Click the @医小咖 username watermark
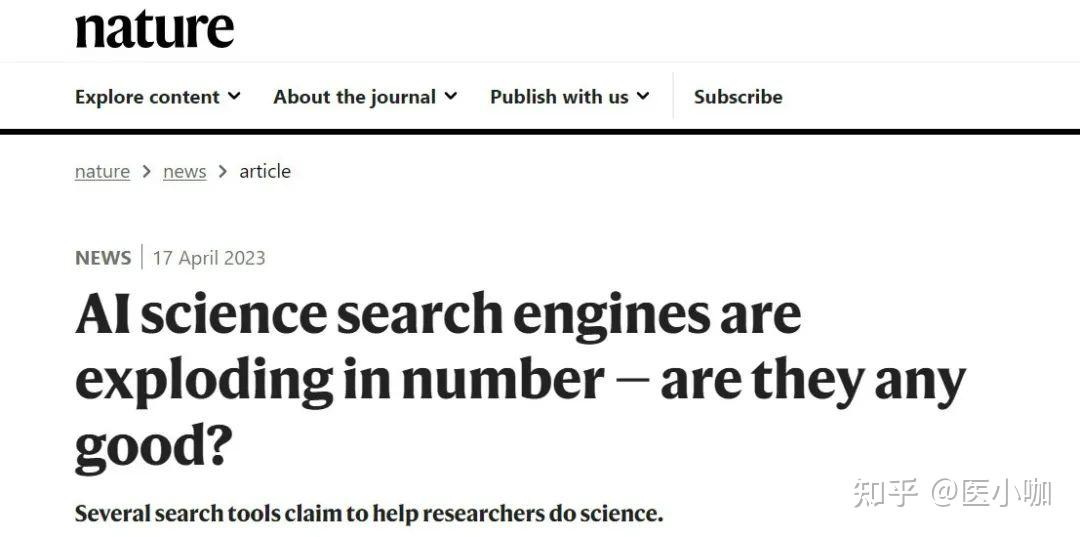 [x=992, y=493]
